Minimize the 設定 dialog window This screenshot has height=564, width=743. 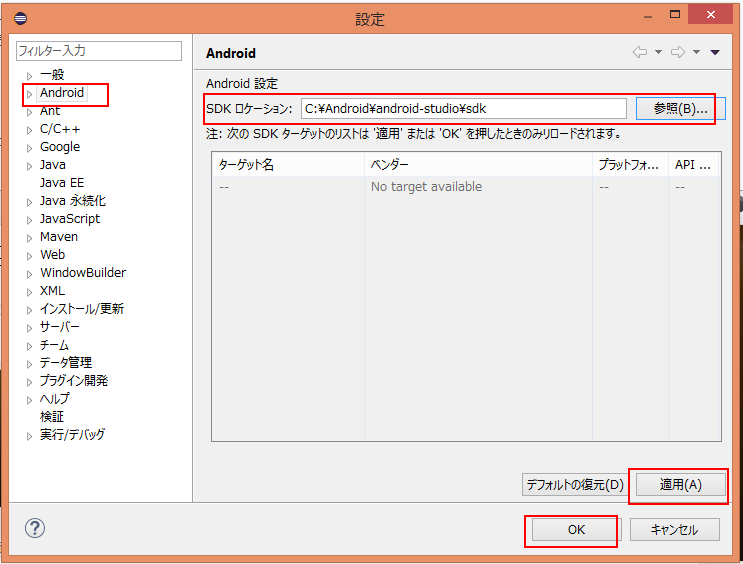pyautogui.click(x=648, y=16)
